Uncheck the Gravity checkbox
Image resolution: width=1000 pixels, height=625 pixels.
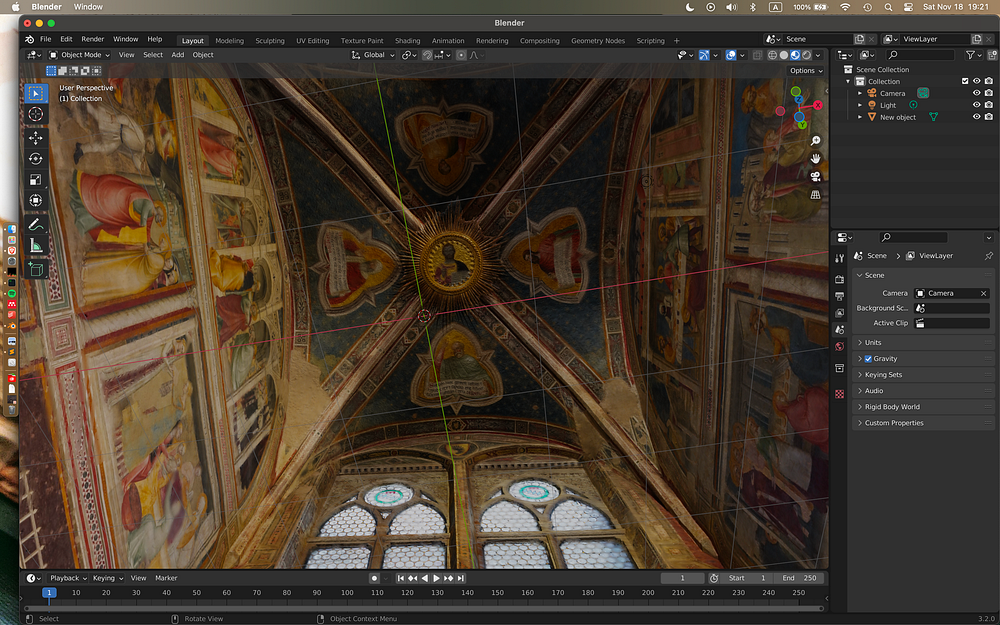[x=868, y=359]
